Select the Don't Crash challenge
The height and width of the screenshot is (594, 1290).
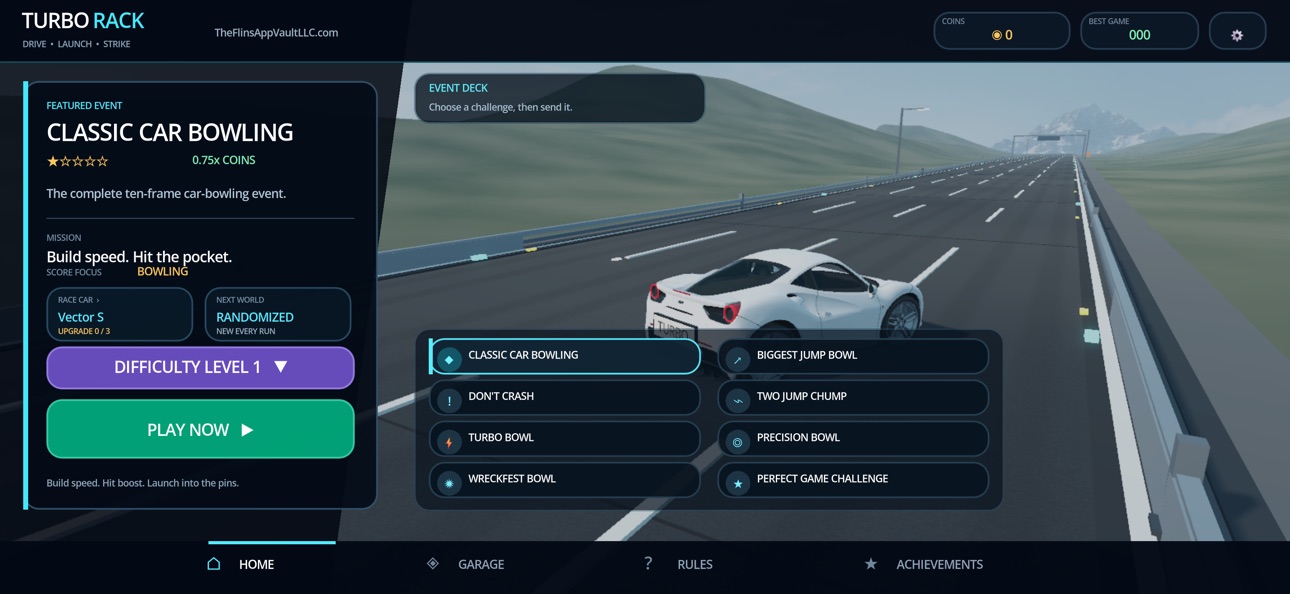565,397
